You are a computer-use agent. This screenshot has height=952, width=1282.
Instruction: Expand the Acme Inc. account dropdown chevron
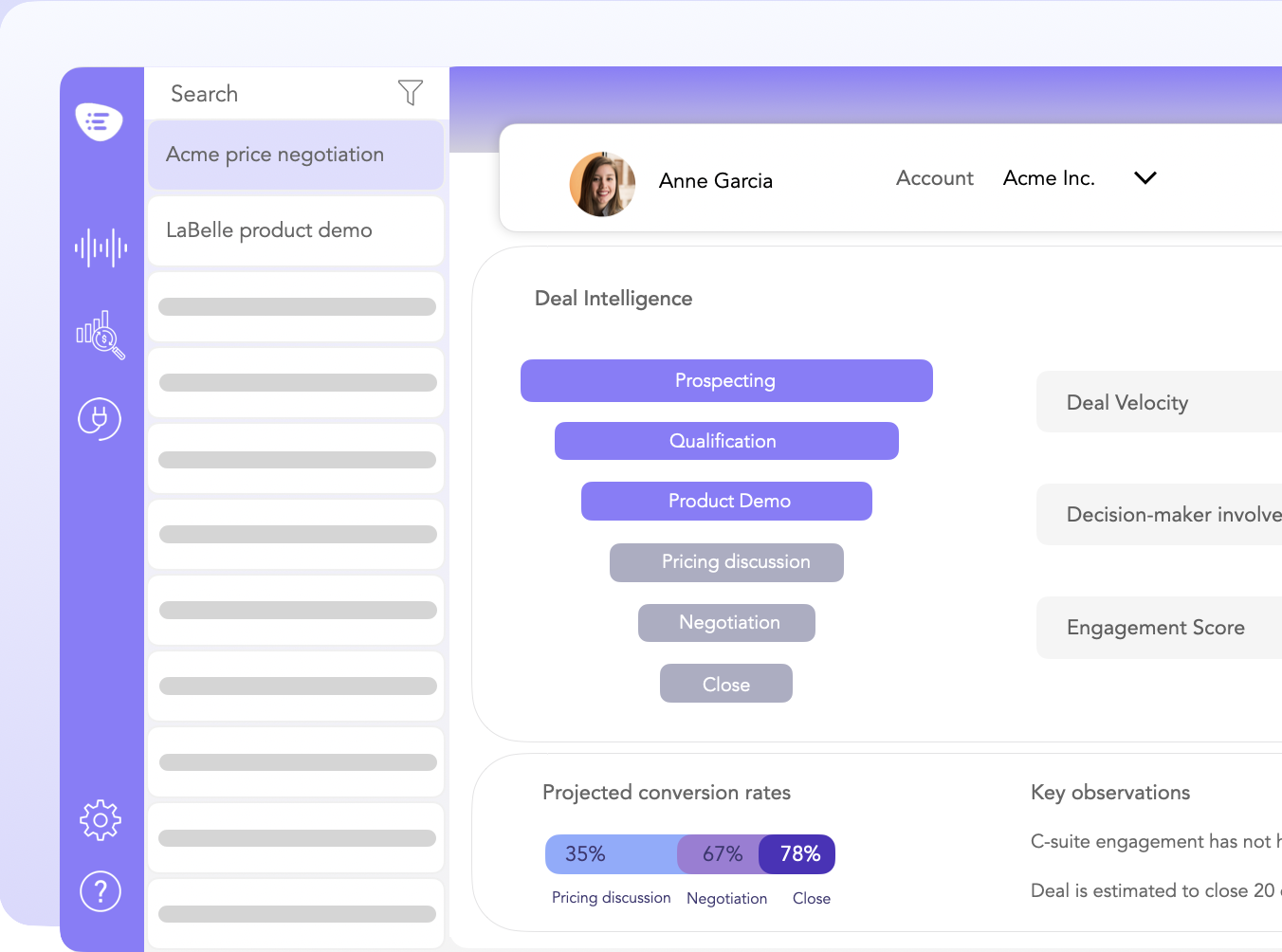(x=1145, y=178)
